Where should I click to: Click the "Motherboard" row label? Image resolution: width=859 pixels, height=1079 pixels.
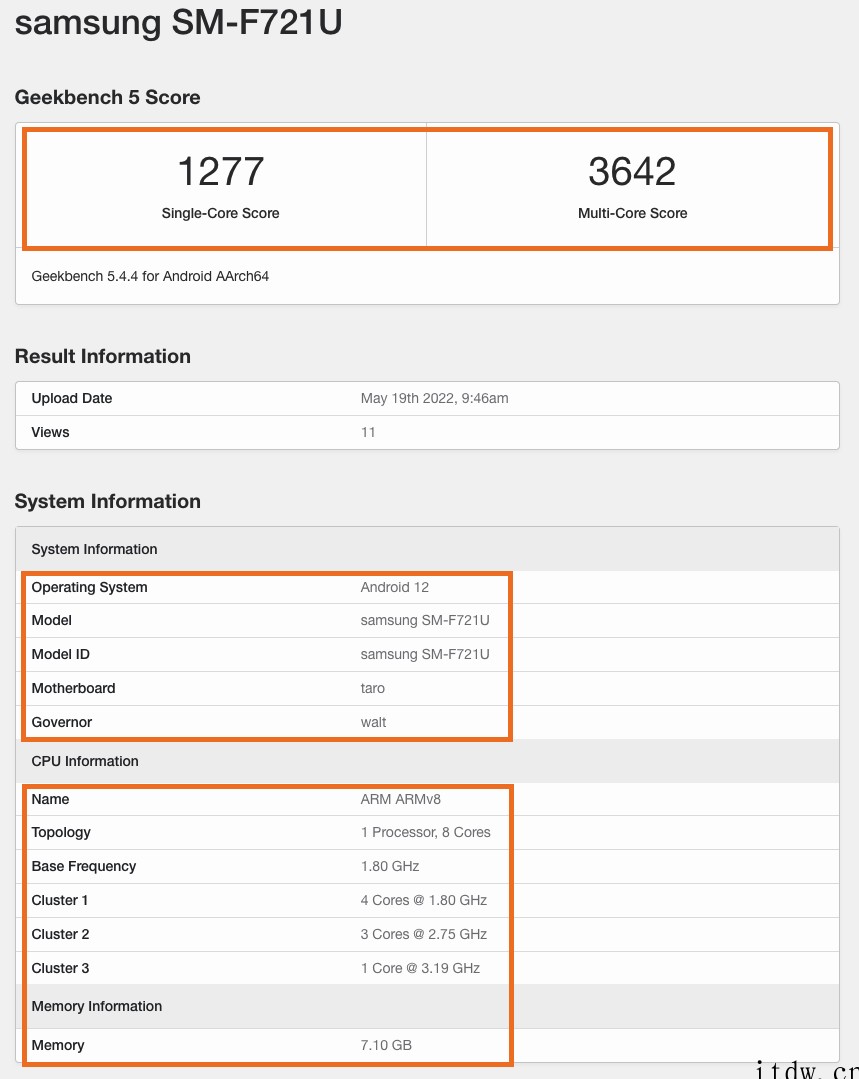[73, 688]
